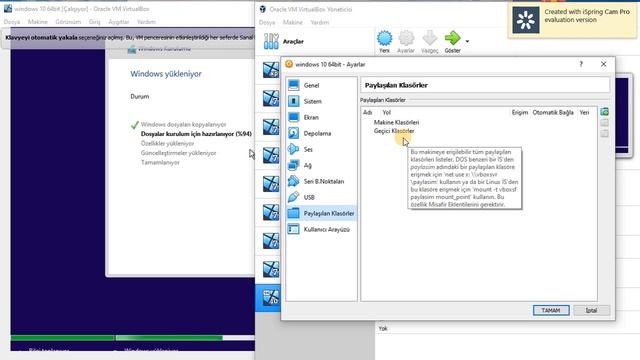This screenshot has height=360, width=640.
Task: Click the VirtualBox Manager title icon
Action: point(262,9)
